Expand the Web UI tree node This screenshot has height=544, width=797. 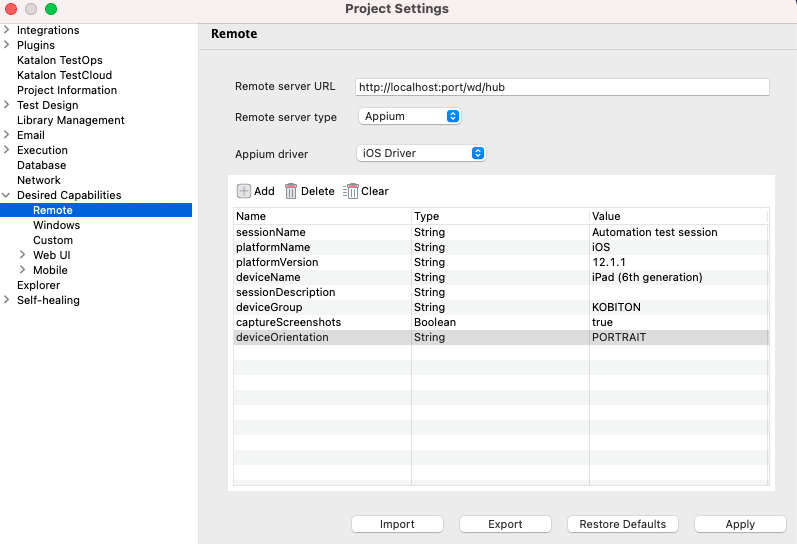(x=23, y=255)
